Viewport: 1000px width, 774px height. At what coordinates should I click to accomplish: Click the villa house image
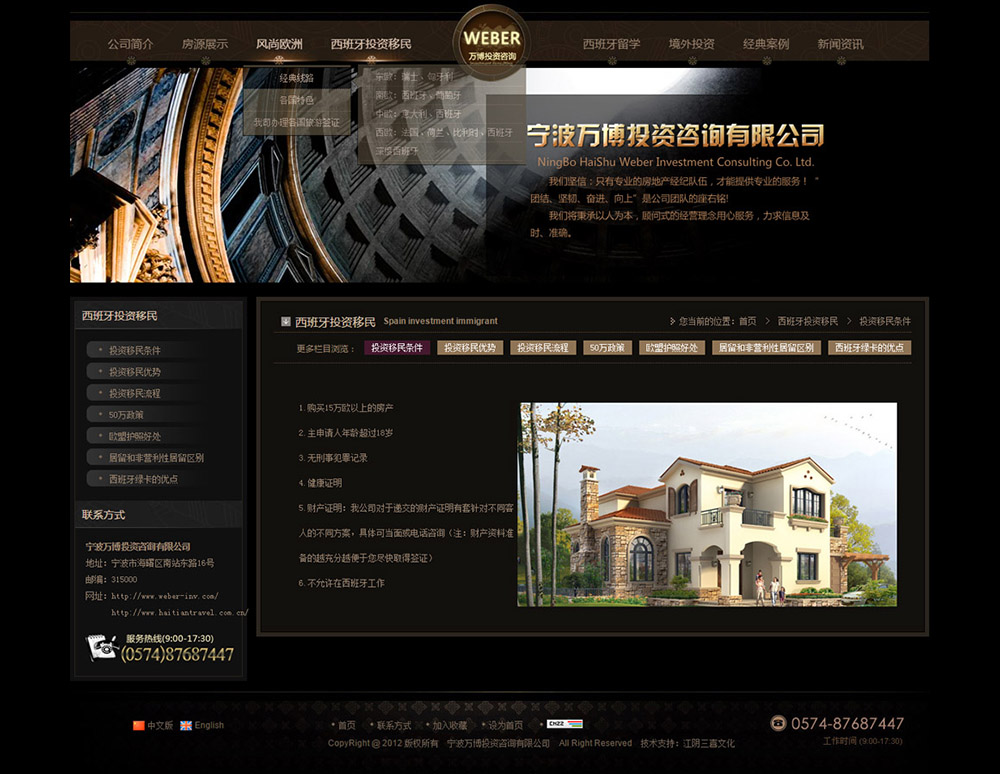707,504
